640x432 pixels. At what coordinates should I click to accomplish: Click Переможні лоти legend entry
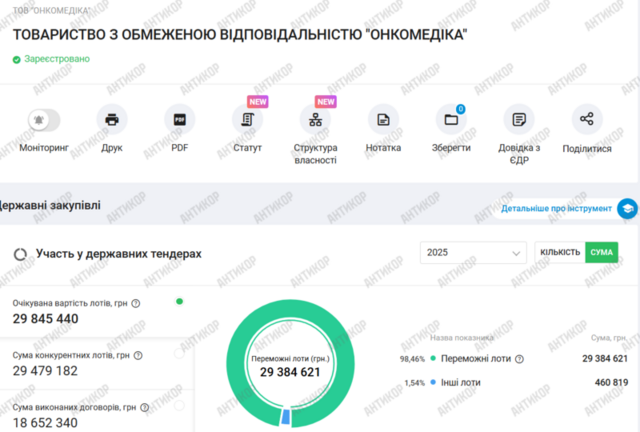click(x=476, y=359)
